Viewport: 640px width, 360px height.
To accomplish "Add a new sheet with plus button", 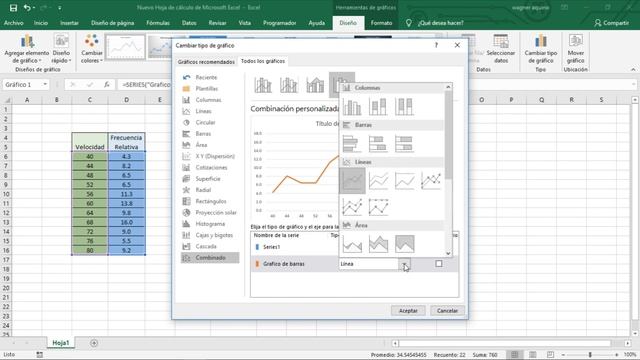I will [x=94, y=343].
